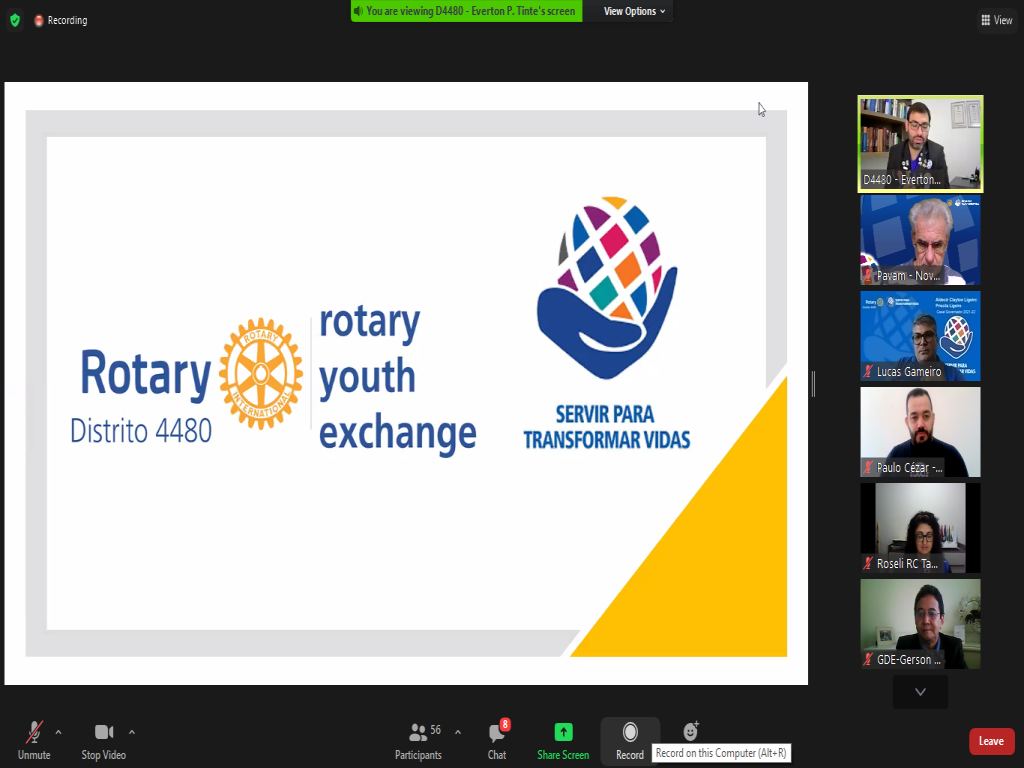Expand the Participants options caret
The image size is (1024, 768).
click(458, 732)
